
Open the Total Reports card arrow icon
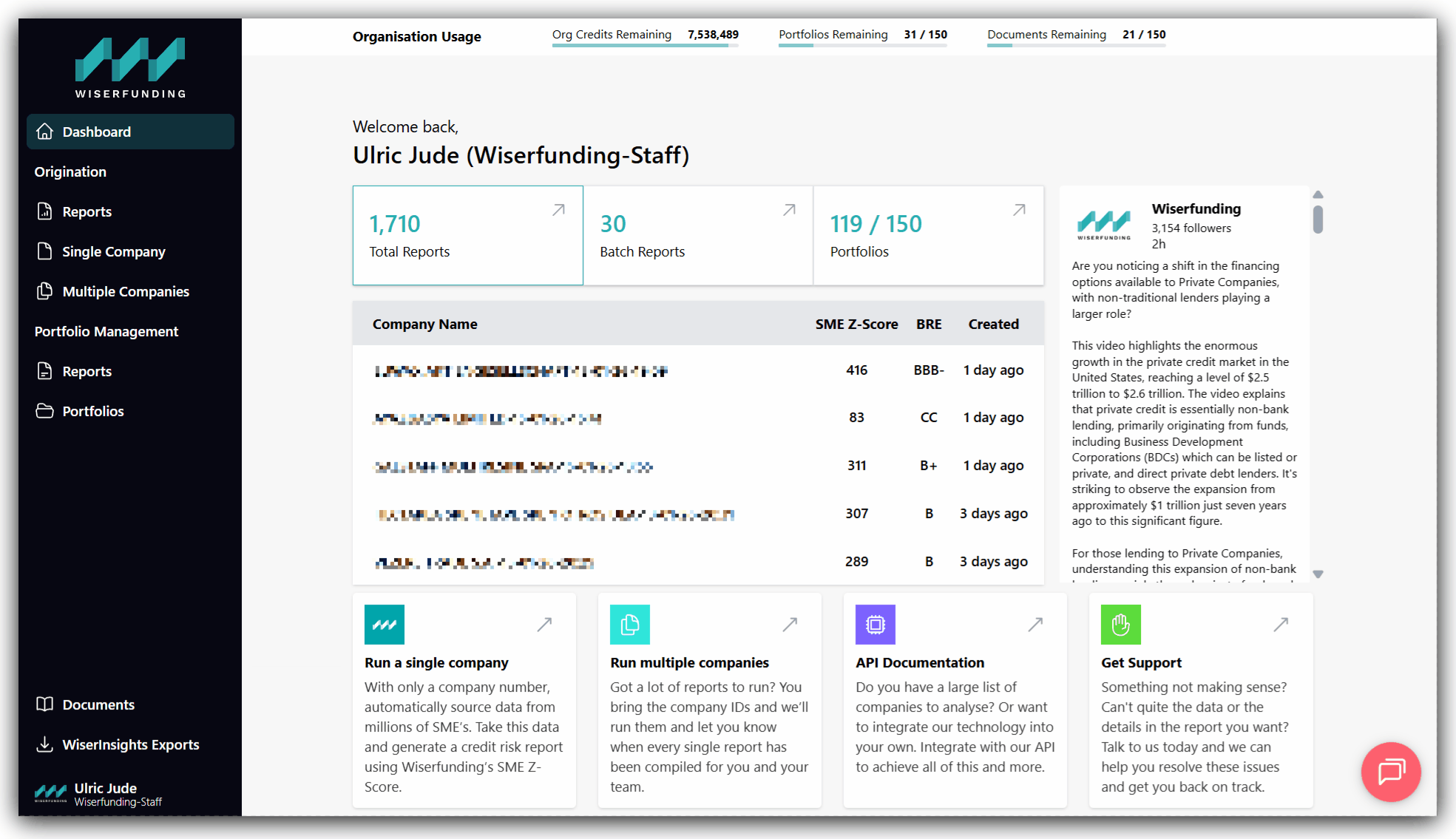(558, 211)
